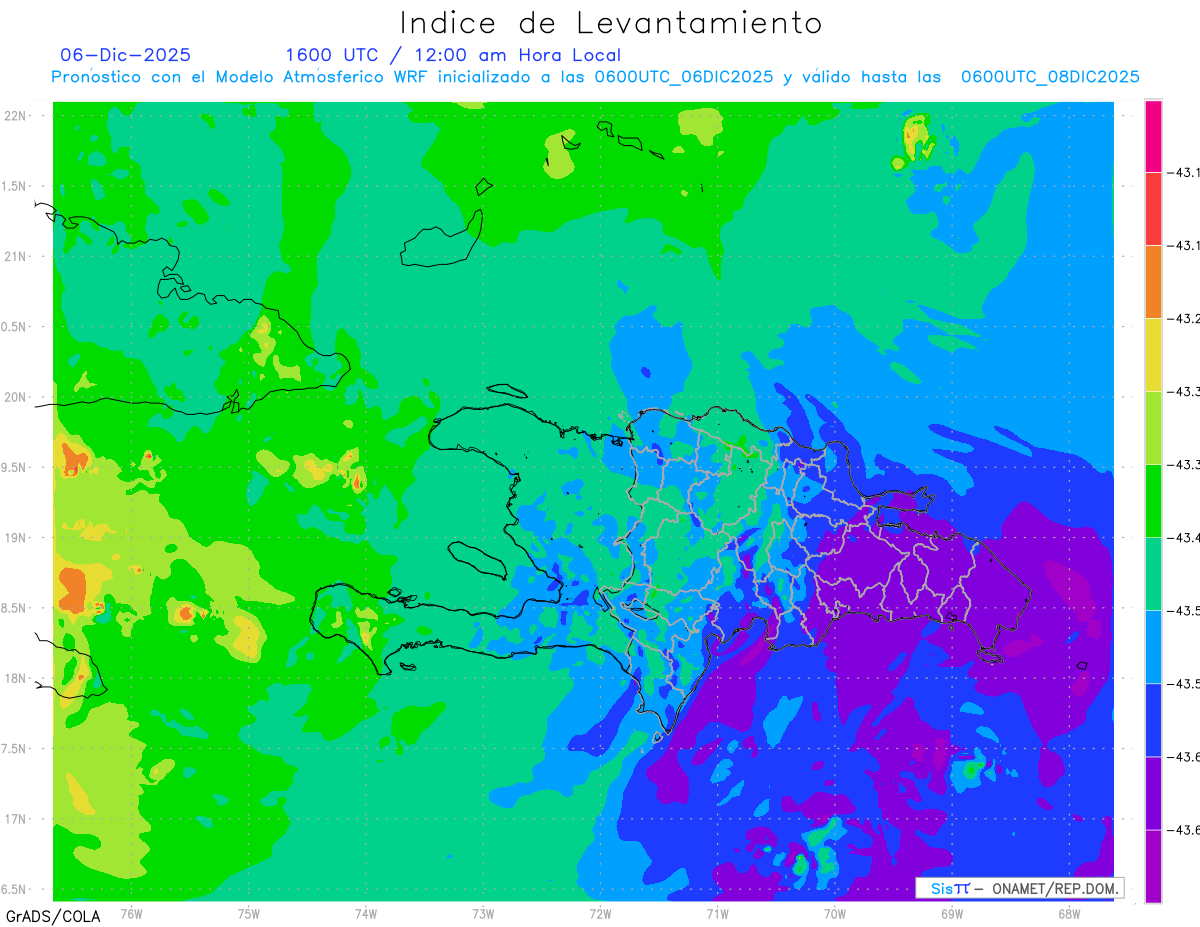Select the '1.5N' latitude tick label
The image size is (1200, 927).
click(13, 186)
